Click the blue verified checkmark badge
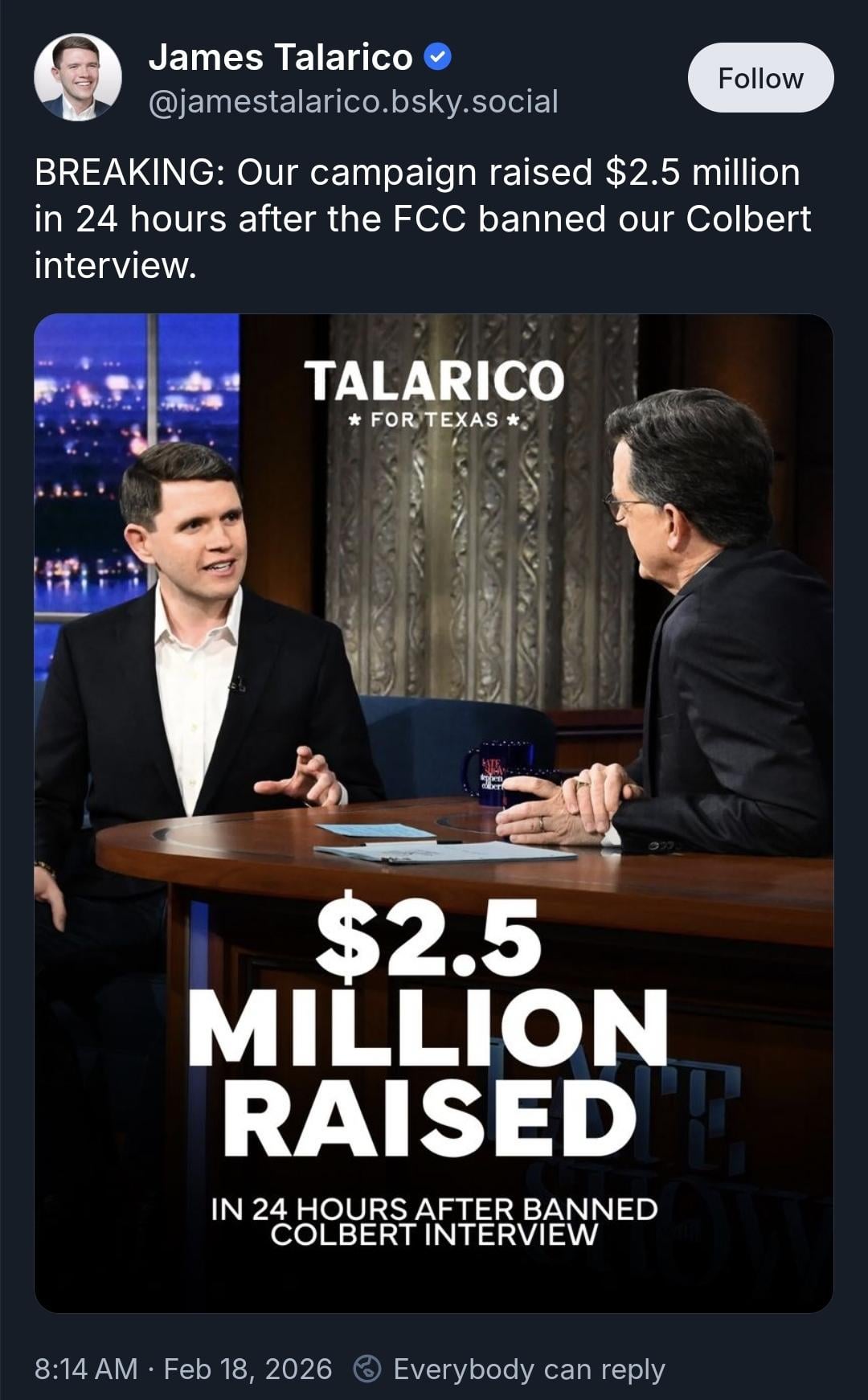The width and height of the screenshot is (868, 1400). tap(437, 57)
